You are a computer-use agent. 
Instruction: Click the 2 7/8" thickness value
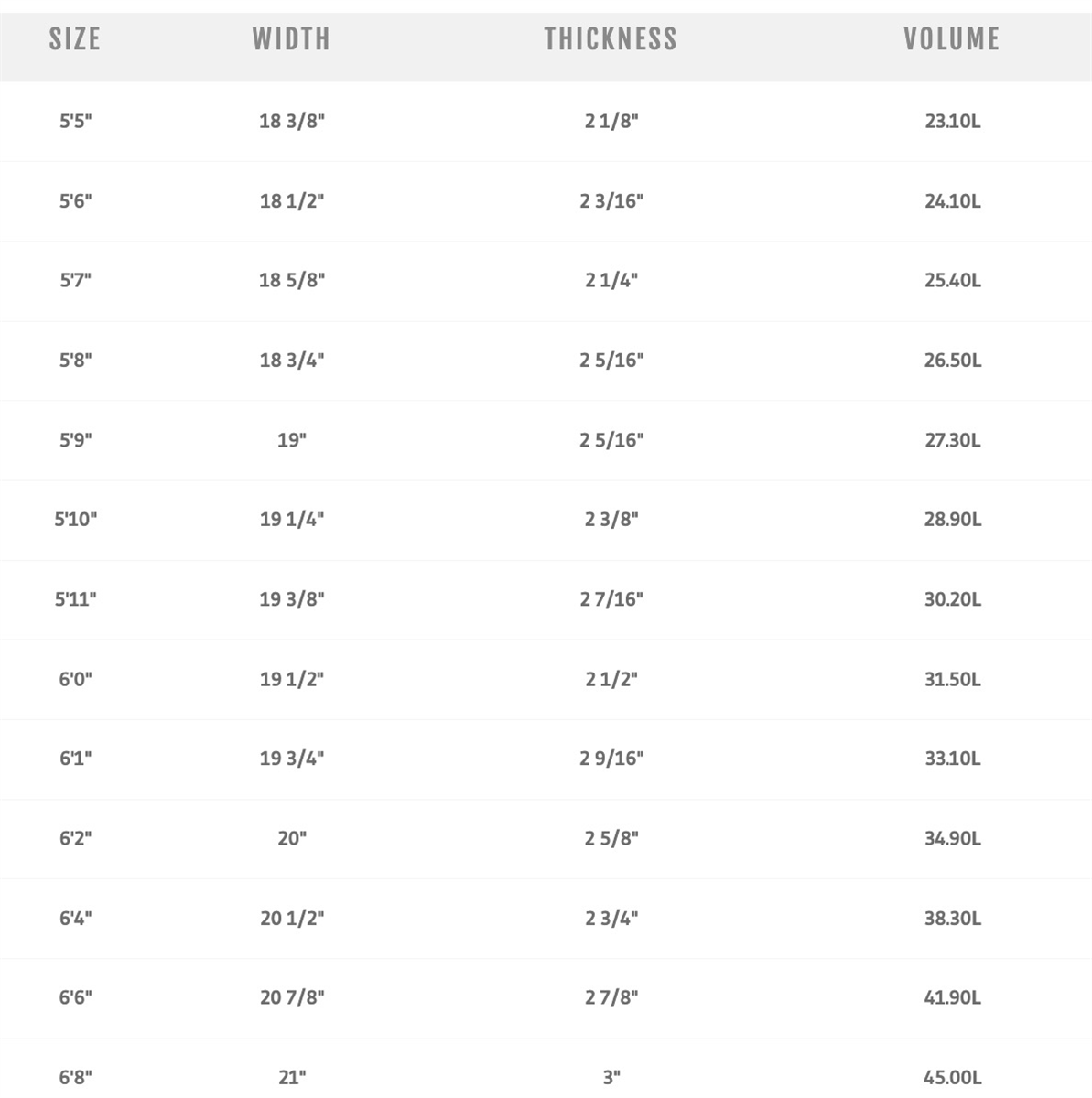pos(611,997)
